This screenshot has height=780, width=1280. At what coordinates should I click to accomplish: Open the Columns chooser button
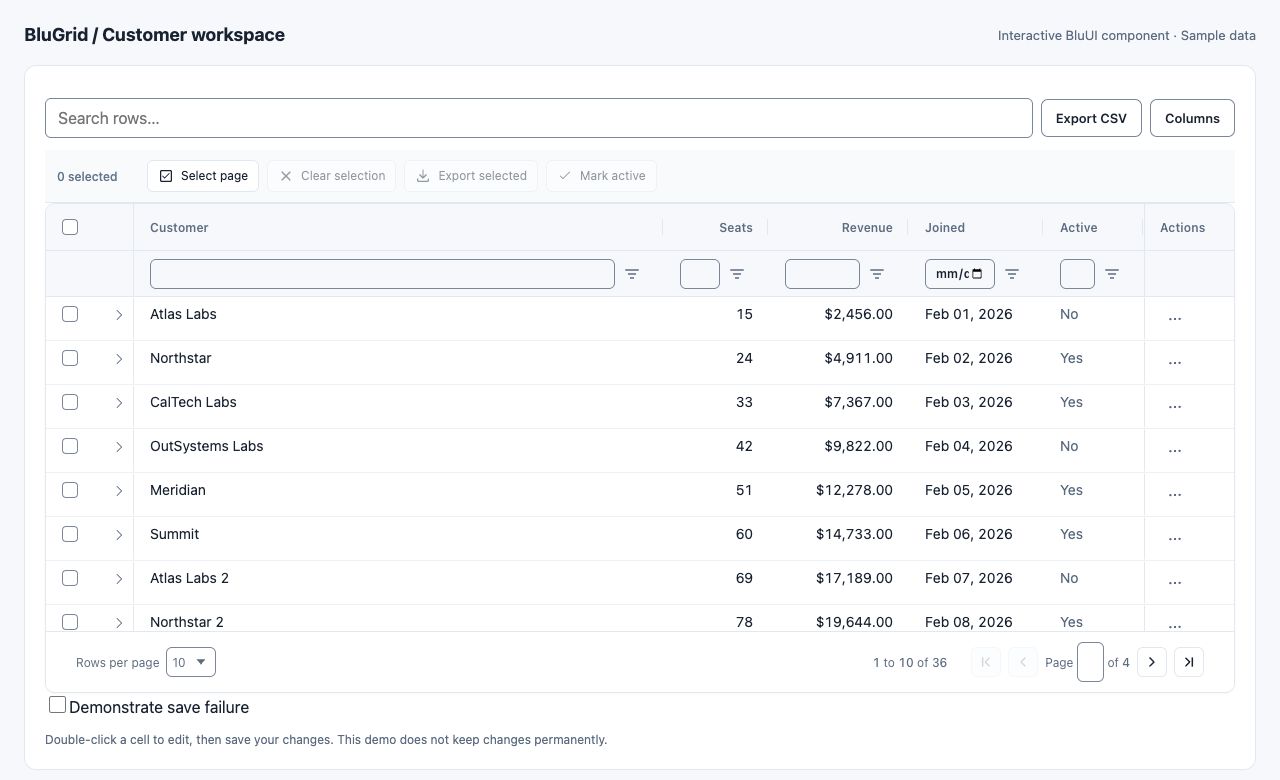pos(1192,118)
